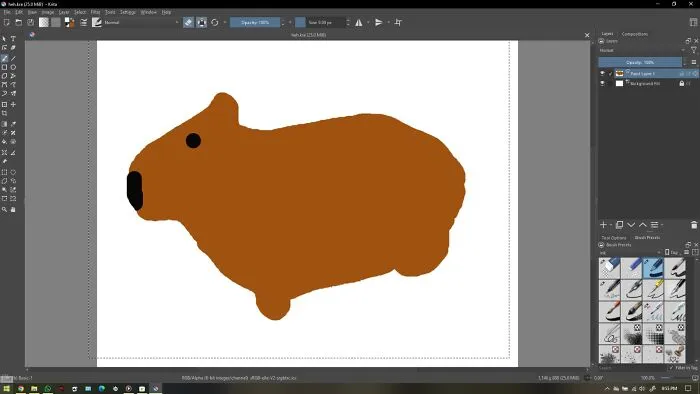The width and height of the screenshot is (700, 394).
Task: Select the Move tool
Action: coord(13,104)
